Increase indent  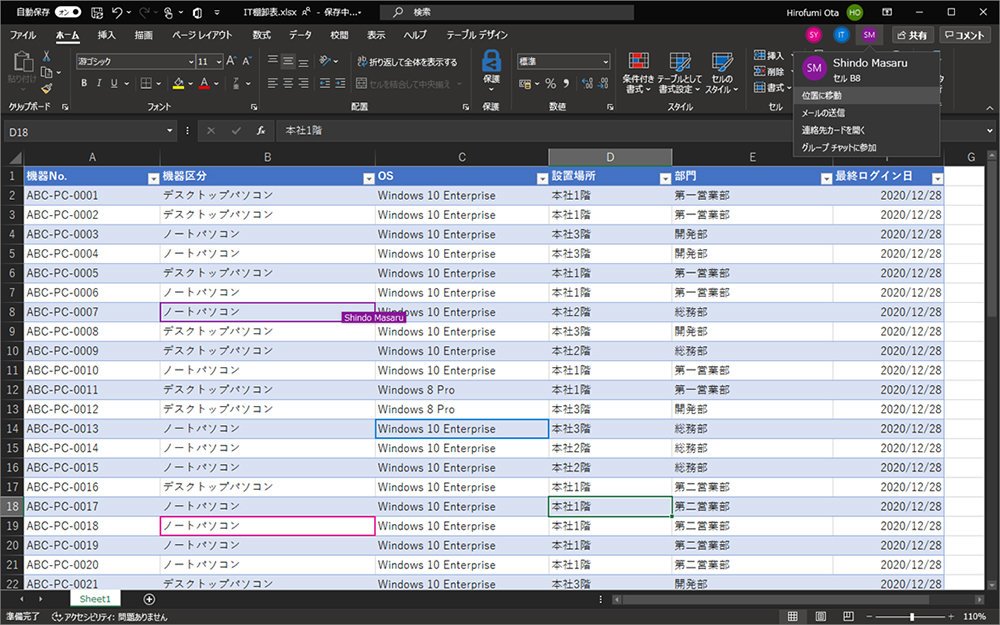click(341, 83)
